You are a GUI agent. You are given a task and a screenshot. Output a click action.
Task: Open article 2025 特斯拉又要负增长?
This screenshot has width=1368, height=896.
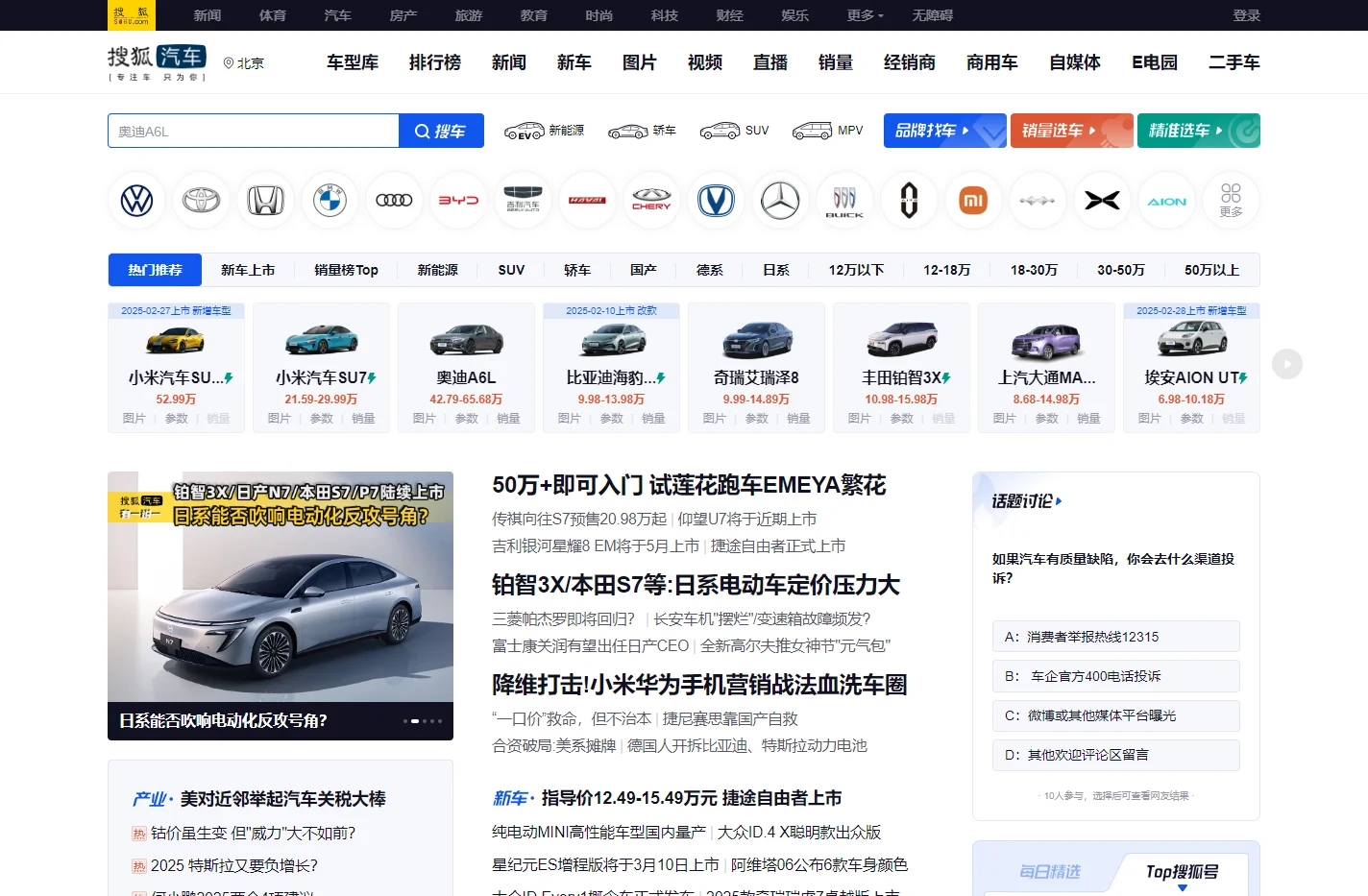(x=234, y=866)
